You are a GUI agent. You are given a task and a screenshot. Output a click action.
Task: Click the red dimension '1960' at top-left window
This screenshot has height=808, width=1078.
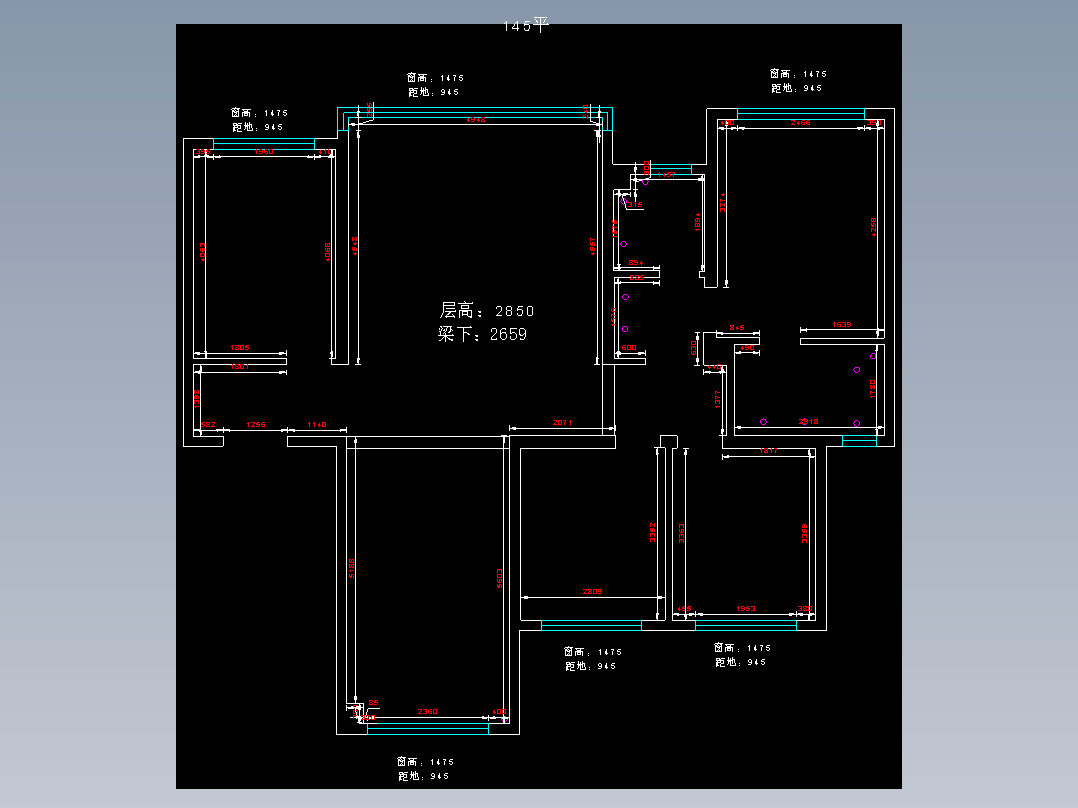pos(264,151)
